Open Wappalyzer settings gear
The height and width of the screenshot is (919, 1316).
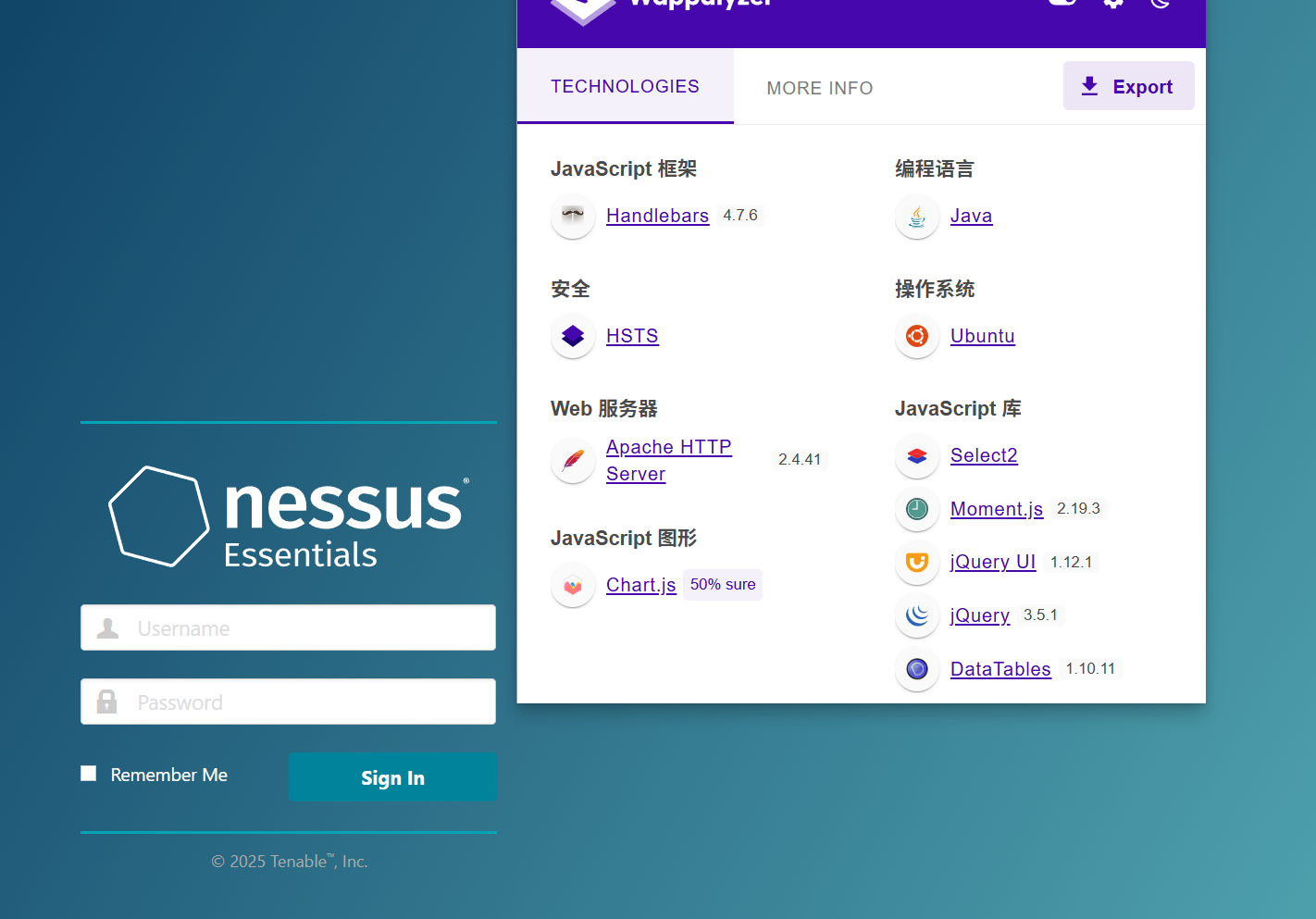(1113, 3)
